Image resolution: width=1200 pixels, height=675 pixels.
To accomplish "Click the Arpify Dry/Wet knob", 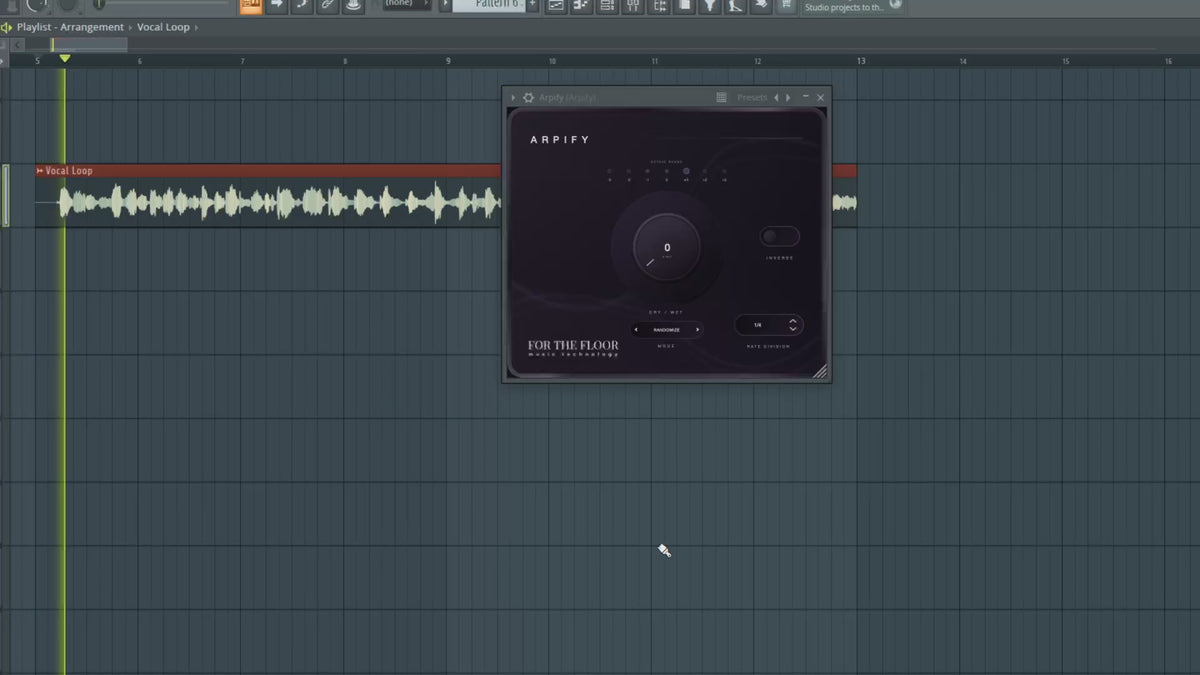I will pos(667,247).
